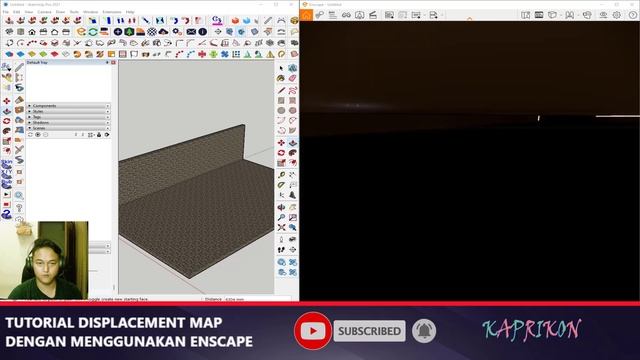Click the Update Scene refresh icon
Viewport: 640px width, 360px height.
click(x=30, y=135)
